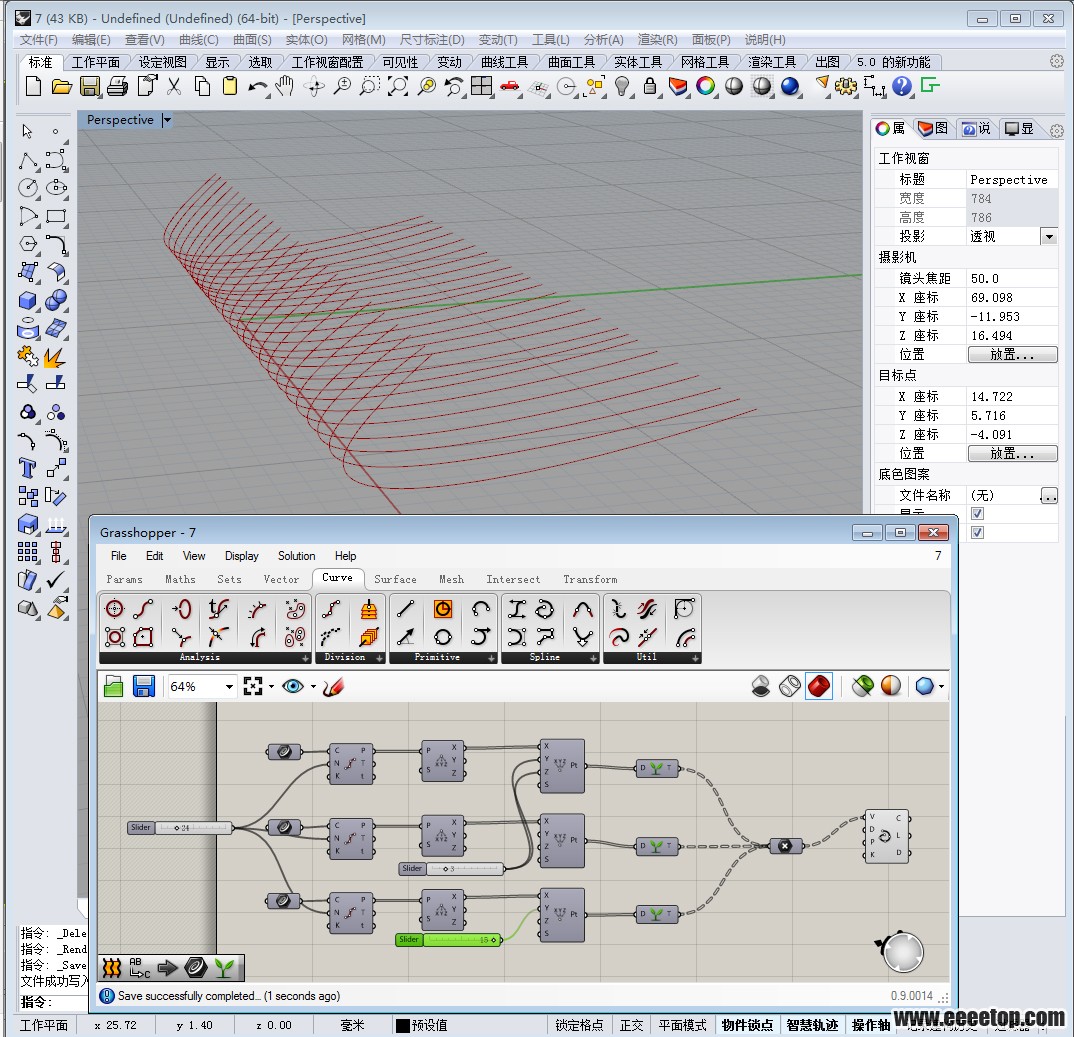
Task: Toggle the no-preview icon in Grasshopper
Action: (761, 686)
